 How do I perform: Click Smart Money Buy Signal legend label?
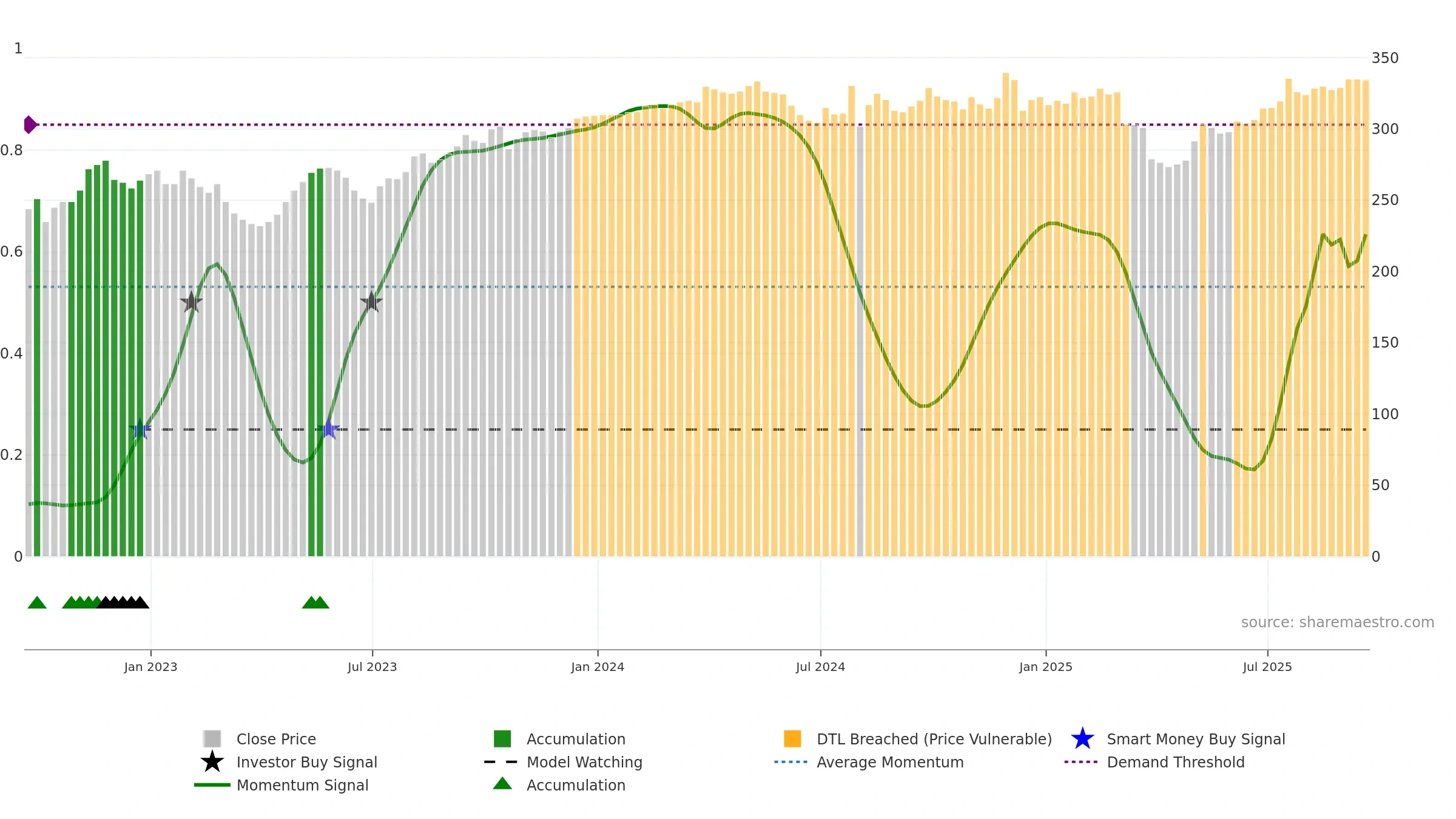click(1196, 739)
